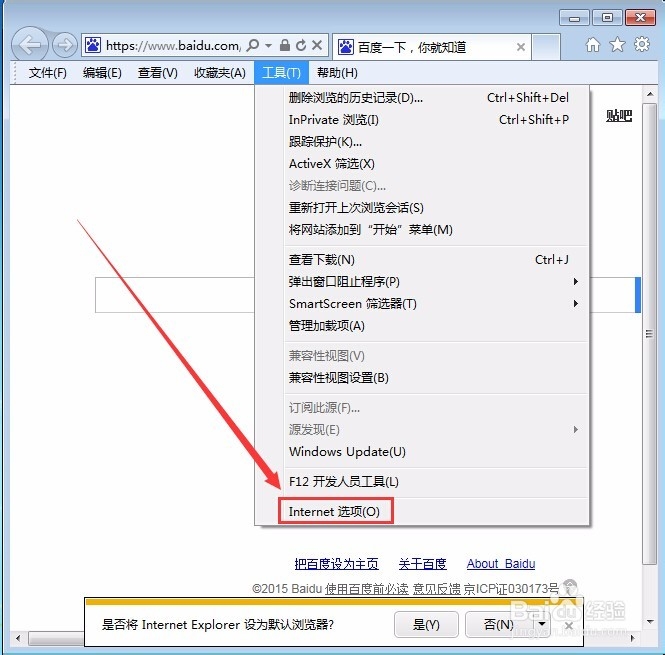Select the 百度一下，你就知道 tab
665x655 pixels.
430,47
